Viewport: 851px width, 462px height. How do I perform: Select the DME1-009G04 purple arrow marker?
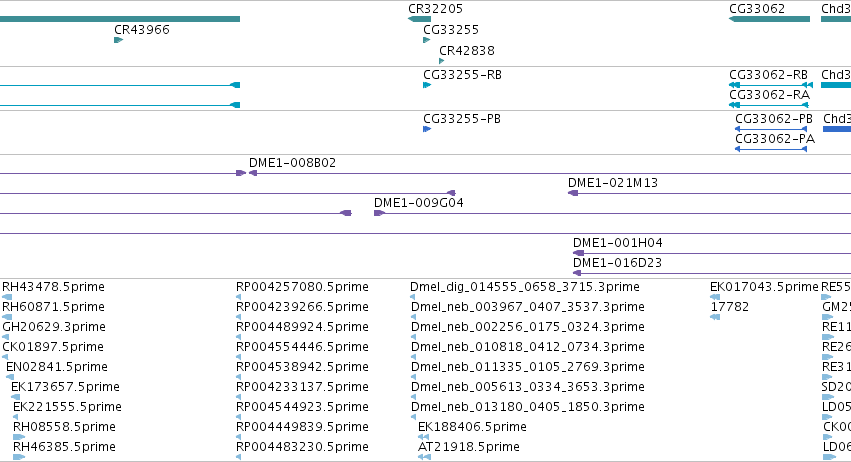coord(379,213)
